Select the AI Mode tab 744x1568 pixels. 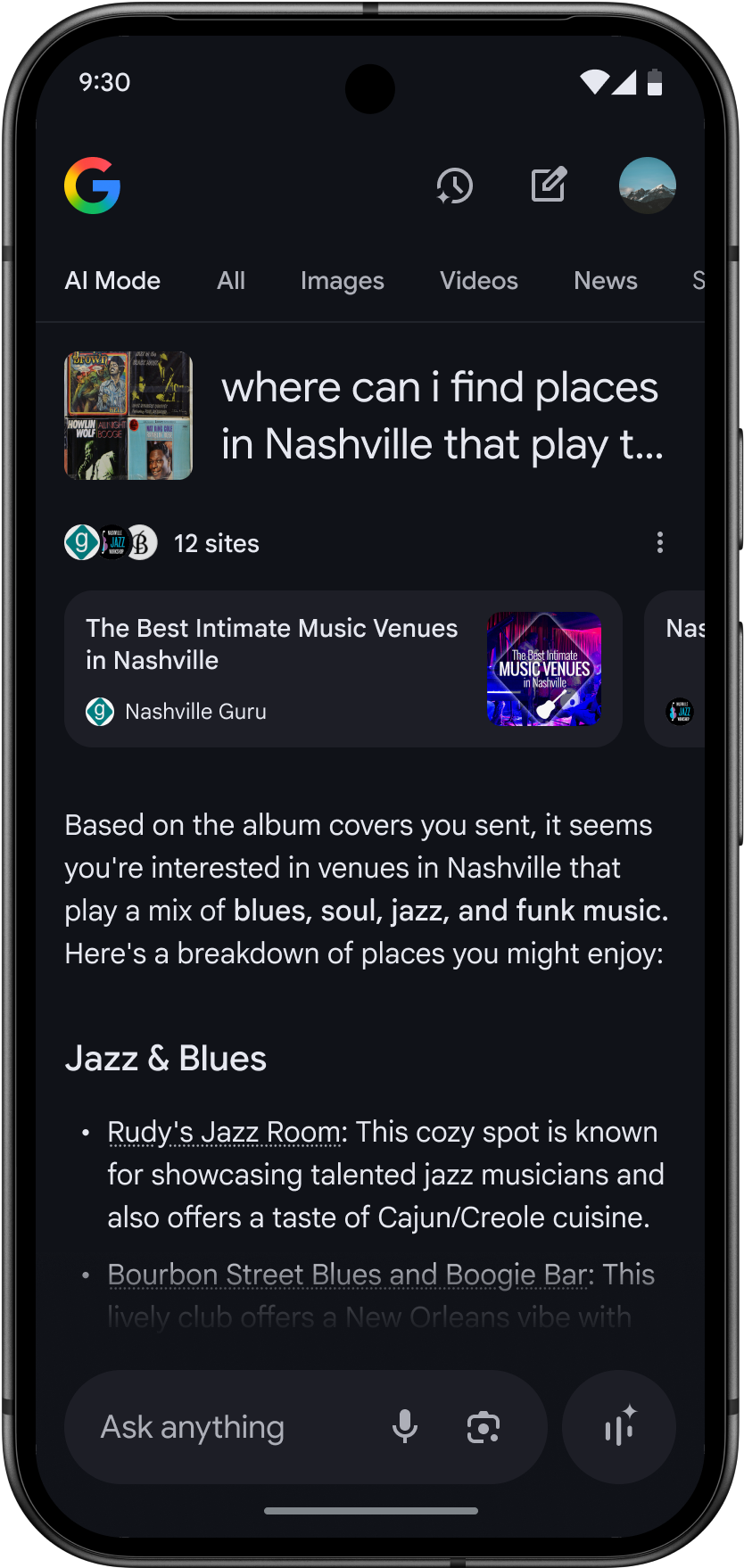pos(112,281)
